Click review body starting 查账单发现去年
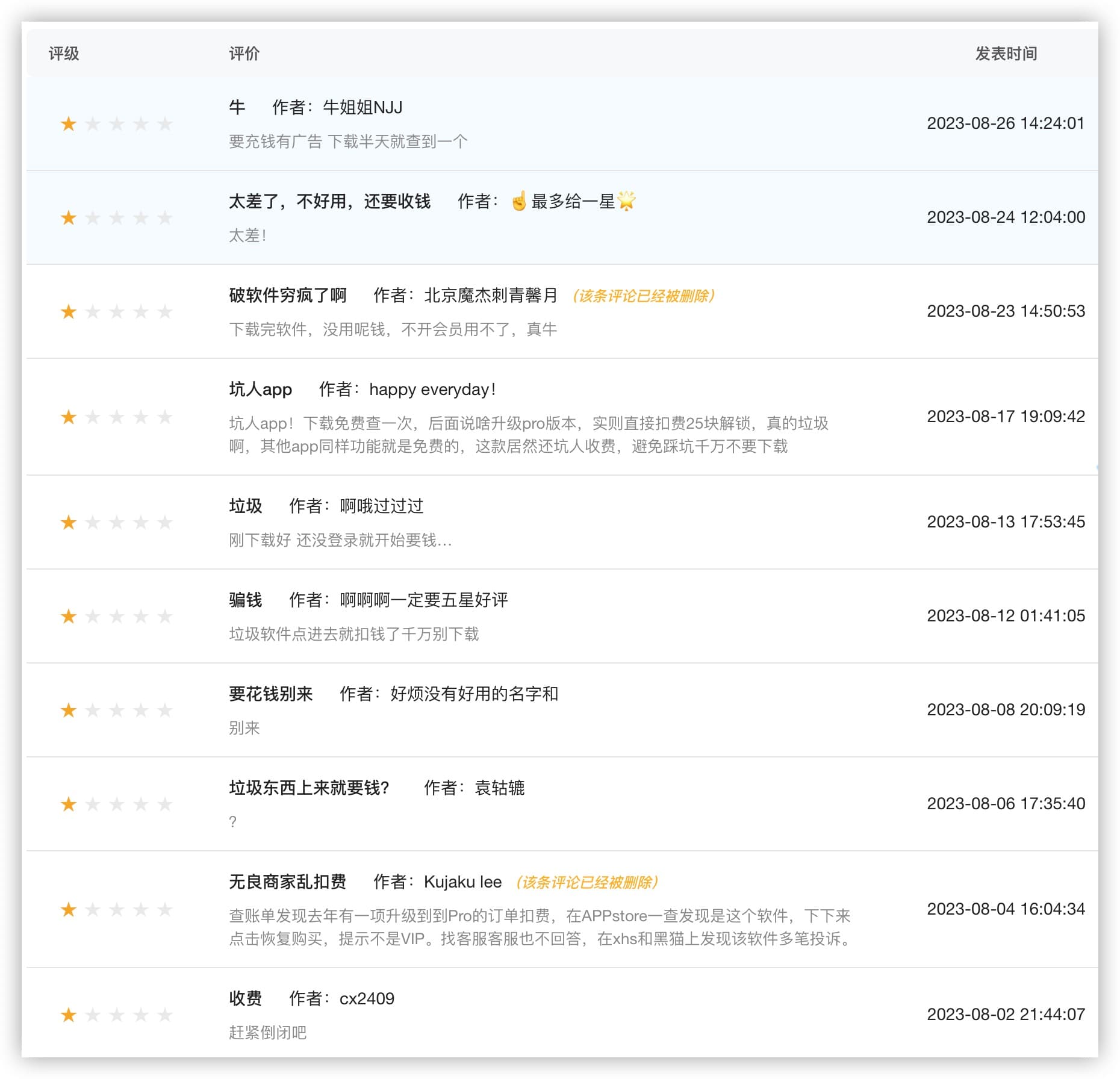 (x=540, y=927)
